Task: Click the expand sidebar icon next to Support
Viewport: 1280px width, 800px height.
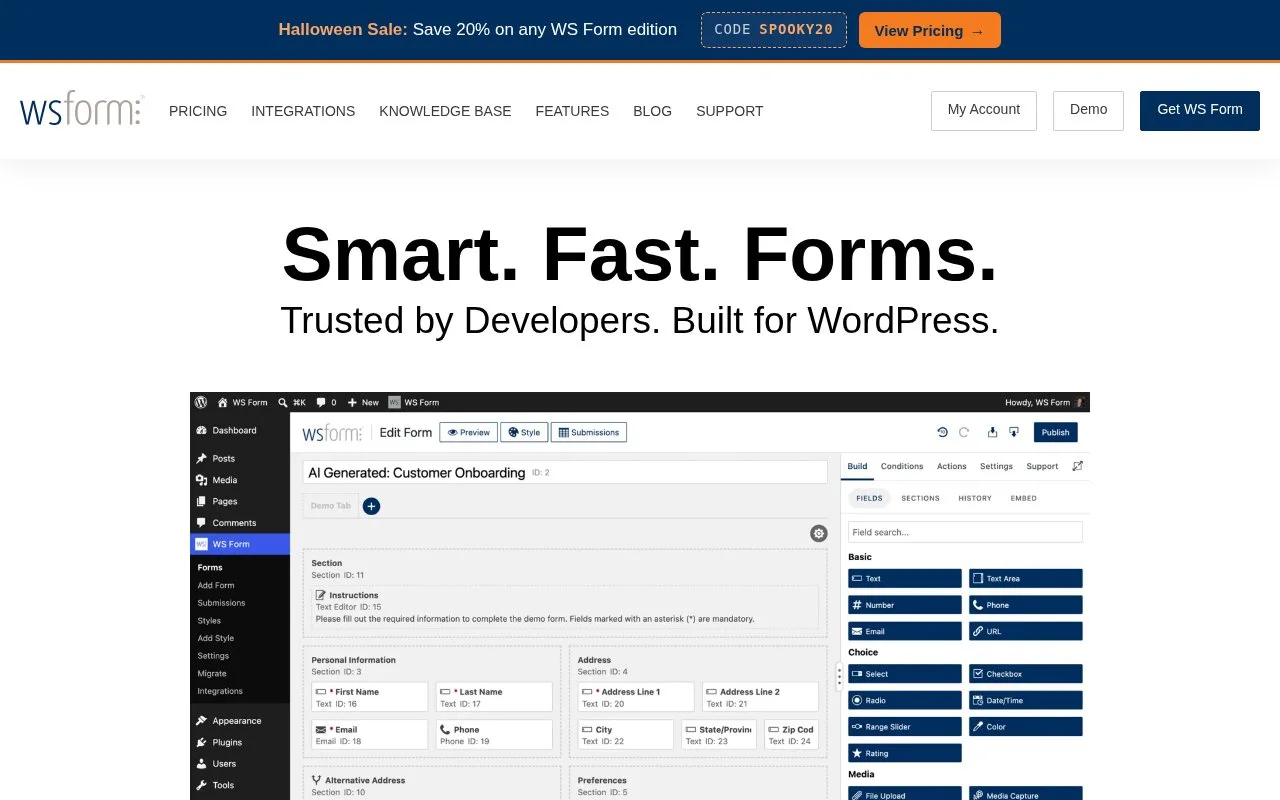Action: click(1077, 466)
